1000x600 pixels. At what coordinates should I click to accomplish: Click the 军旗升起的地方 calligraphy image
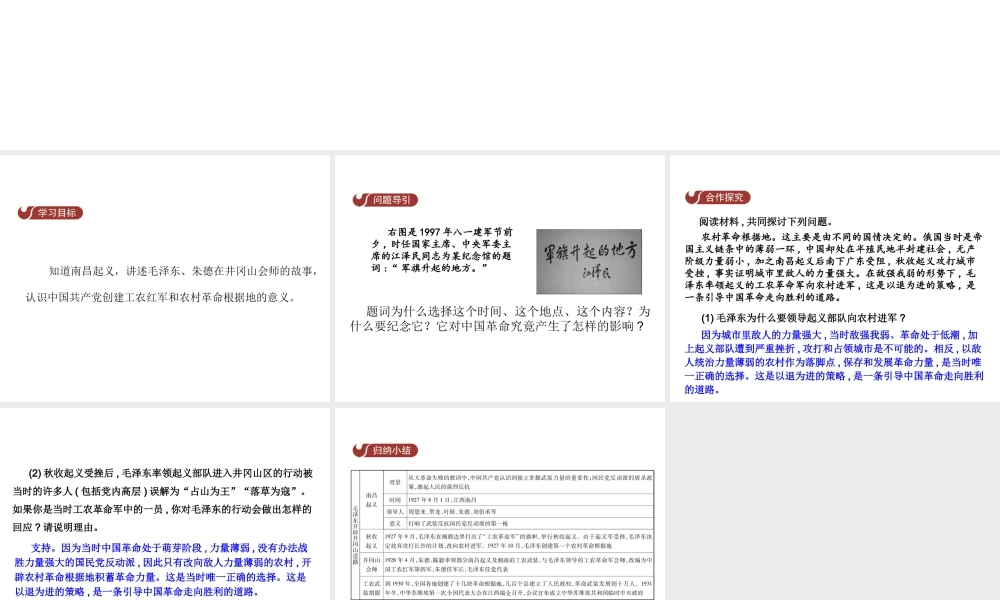[589, 261]
